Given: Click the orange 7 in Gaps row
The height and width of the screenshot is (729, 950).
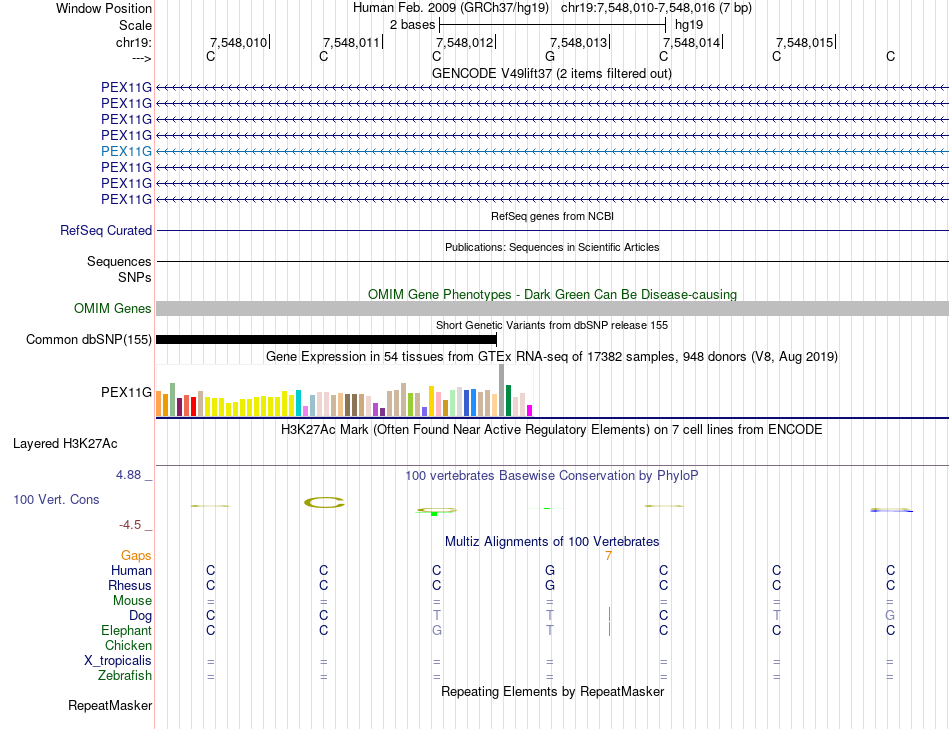Looking at the screenshot, I should 608,556.
